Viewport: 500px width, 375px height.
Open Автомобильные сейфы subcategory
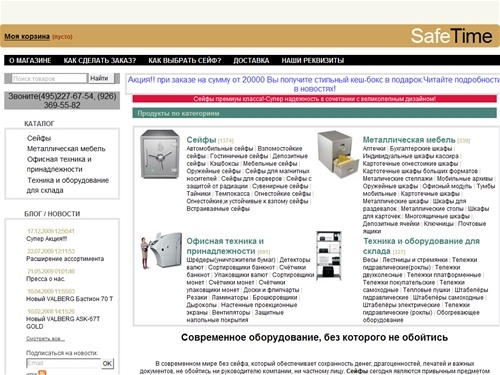tap(220, 148)
